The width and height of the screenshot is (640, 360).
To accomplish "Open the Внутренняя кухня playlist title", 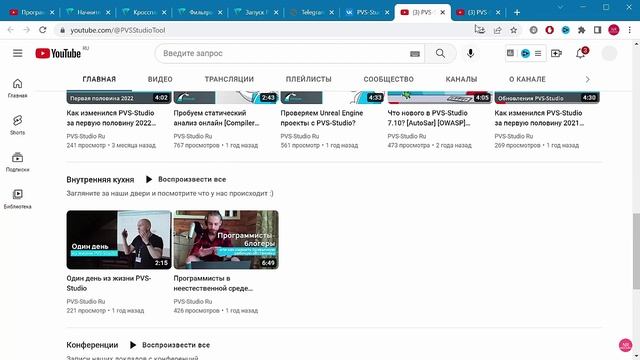I will (100, 180).
